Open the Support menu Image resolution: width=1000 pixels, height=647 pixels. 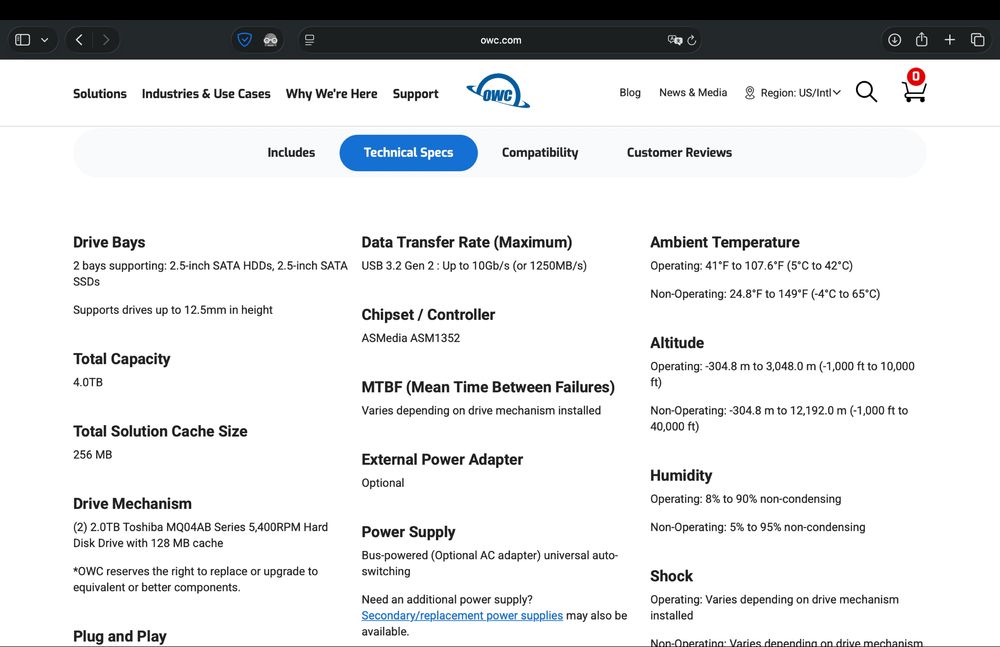click(x=415, y=94)
